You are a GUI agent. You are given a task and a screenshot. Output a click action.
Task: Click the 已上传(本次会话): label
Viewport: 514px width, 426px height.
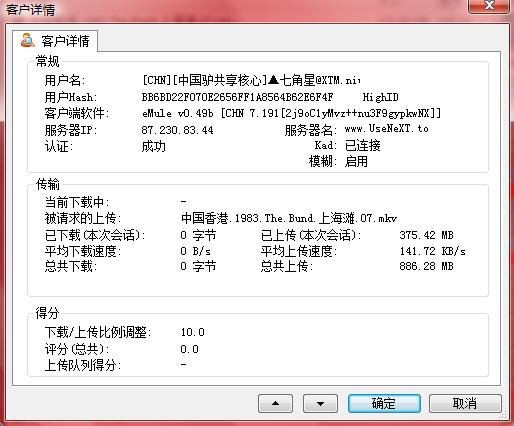[x=311, y=235]
